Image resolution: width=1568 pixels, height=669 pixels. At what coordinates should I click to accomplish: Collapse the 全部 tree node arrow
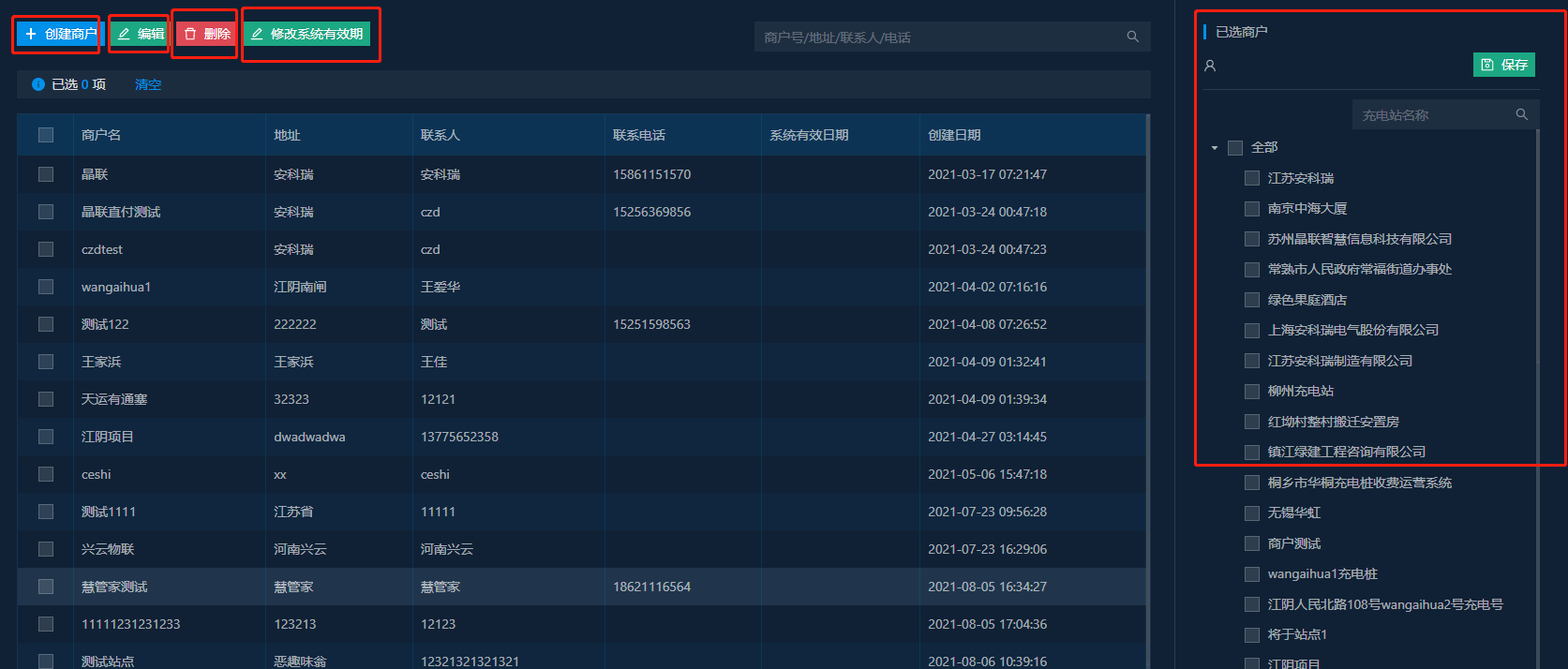(x=1215, y=148)
